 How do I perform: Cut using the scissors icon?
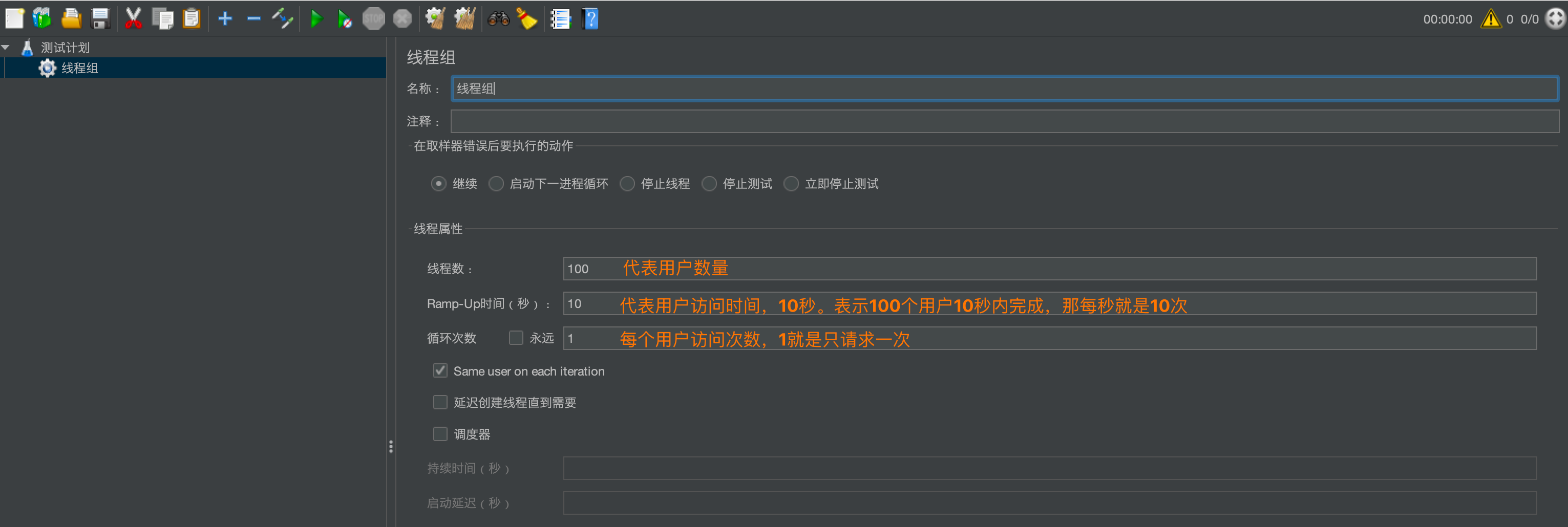point(133,19)
